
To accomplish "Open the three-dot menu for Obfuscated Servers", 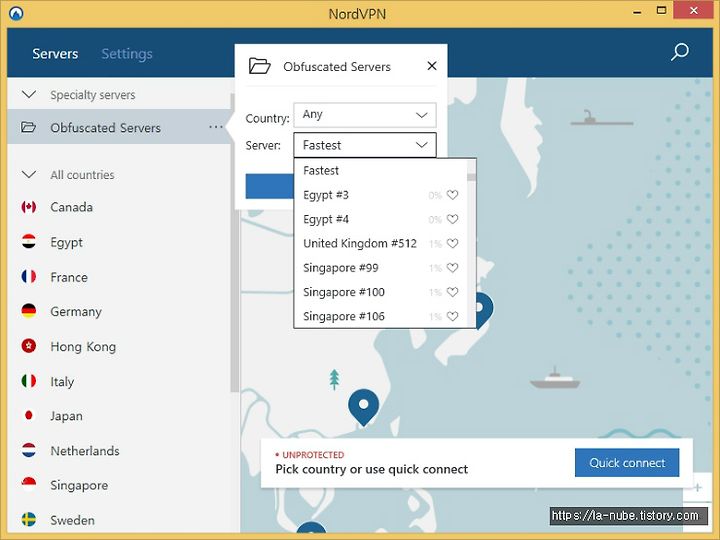I will point(216,127).
